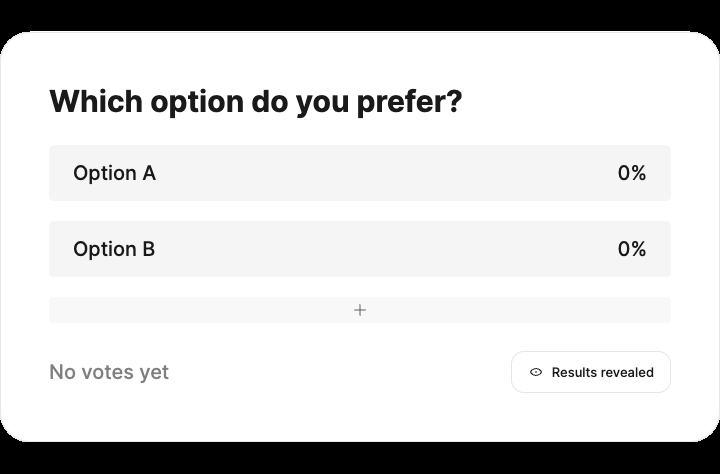Screen dimensions: 720x474
Task: Click the No votes yet label
Action: coord(109,372)
